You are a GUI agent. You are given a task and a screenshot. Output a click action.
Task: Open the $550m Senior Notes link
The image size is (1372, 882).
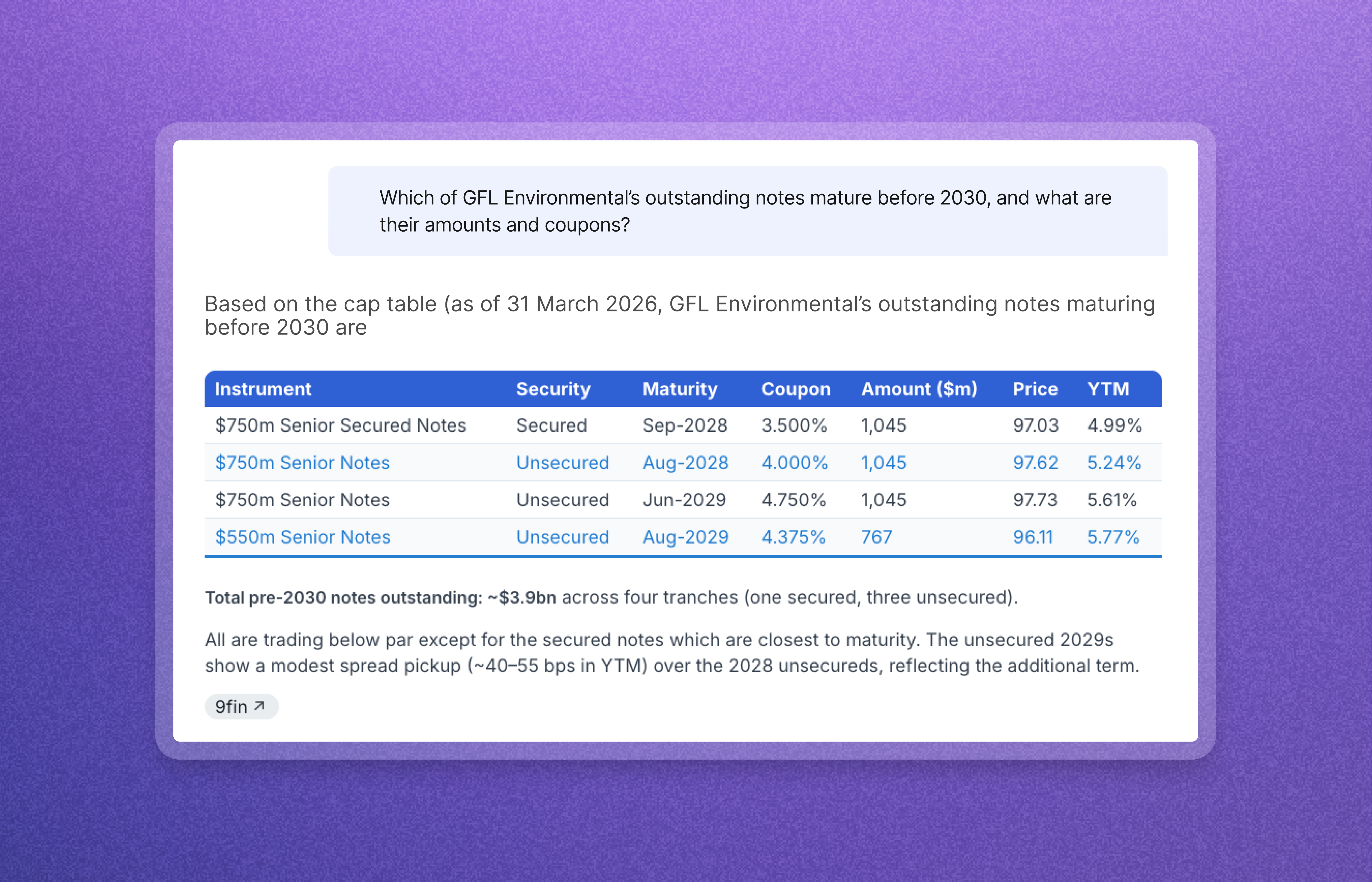point(302,537)
